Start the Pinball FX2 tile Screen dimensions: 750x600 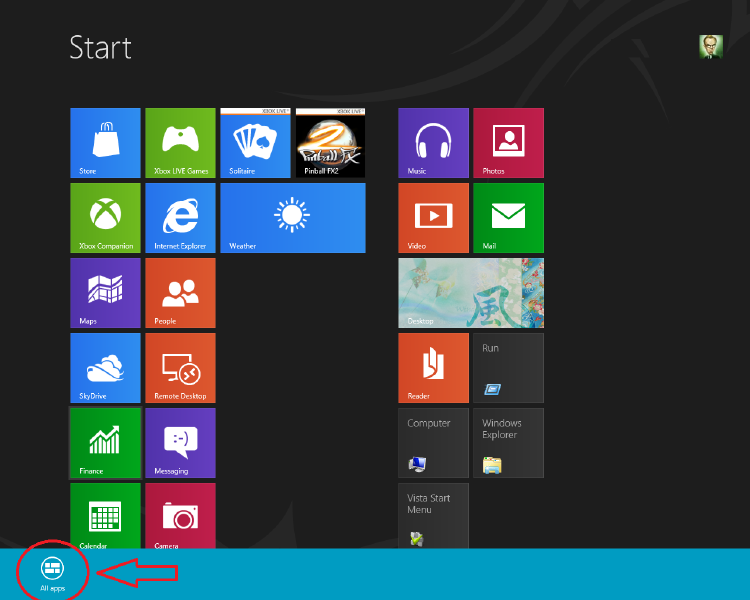(331, 143)
